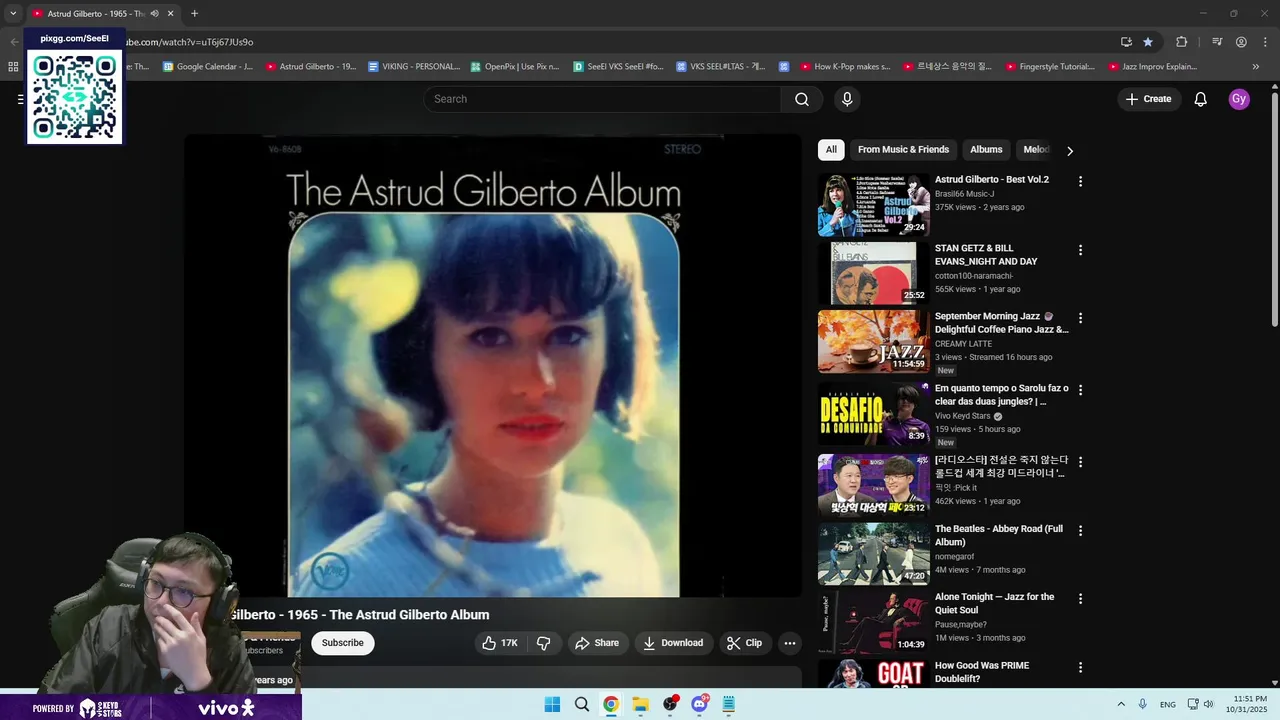This screenshot has width=1280, height=720.
Task: Click the YouTube search field
Action: [x=602, y=99]
